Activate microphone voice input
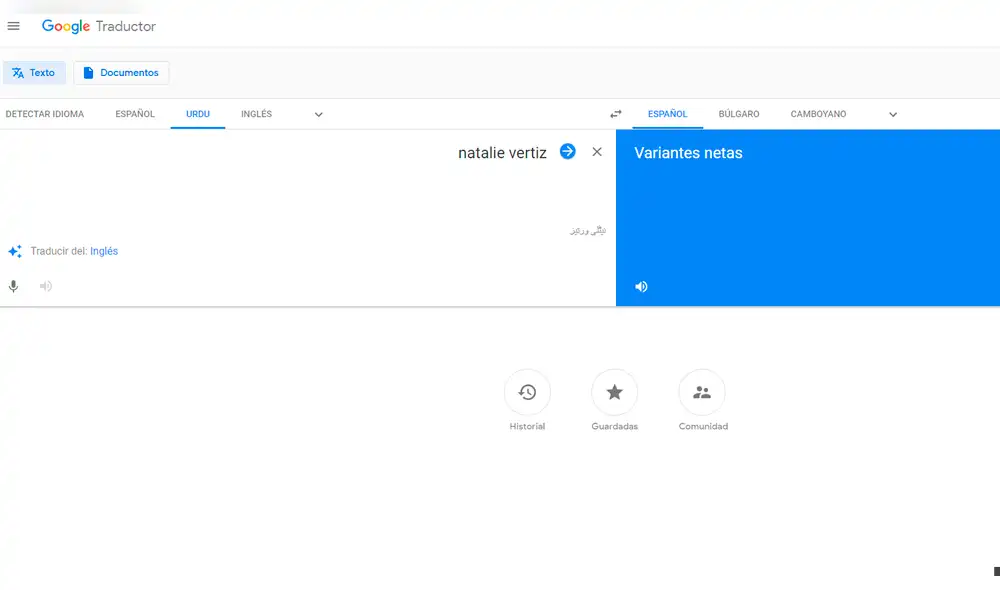This screenshot has width=1000, height=590. pos(13,286)
